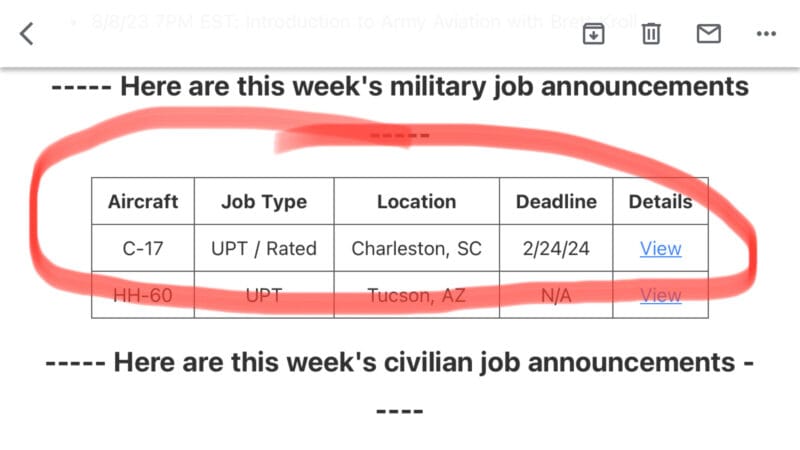The height and width of the screenshot is (450, 800).
Task: Open View link for the HH-60 job
Action: [x=660, y=295]
